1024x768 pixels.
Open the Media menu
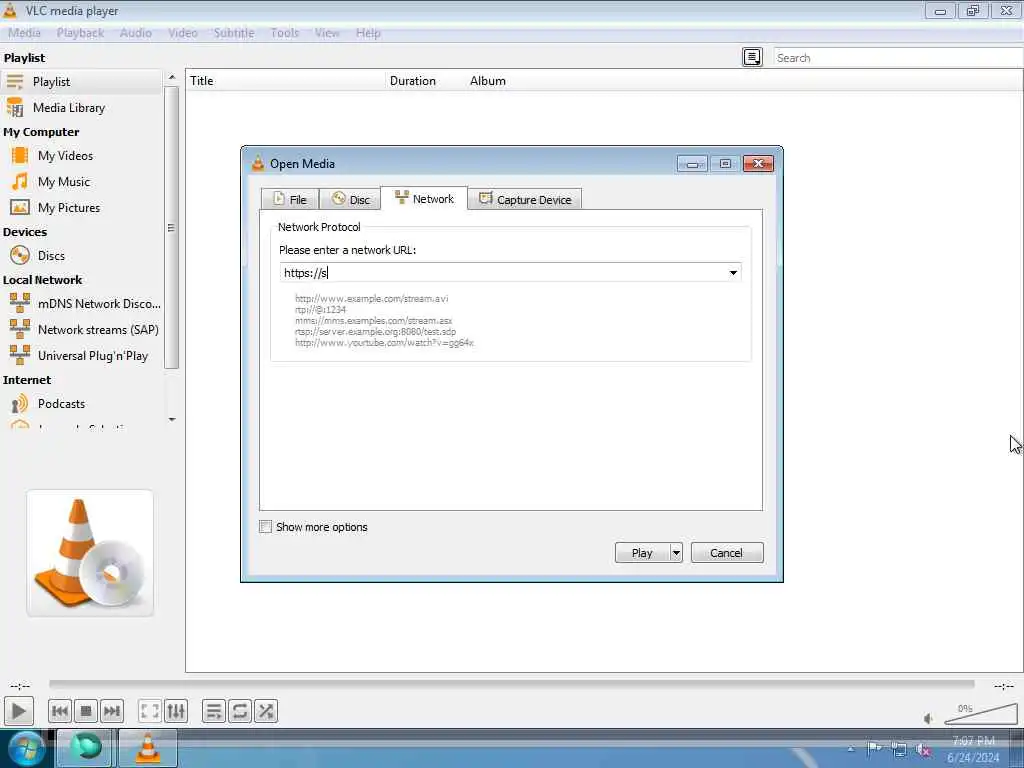tap(24, 33)
